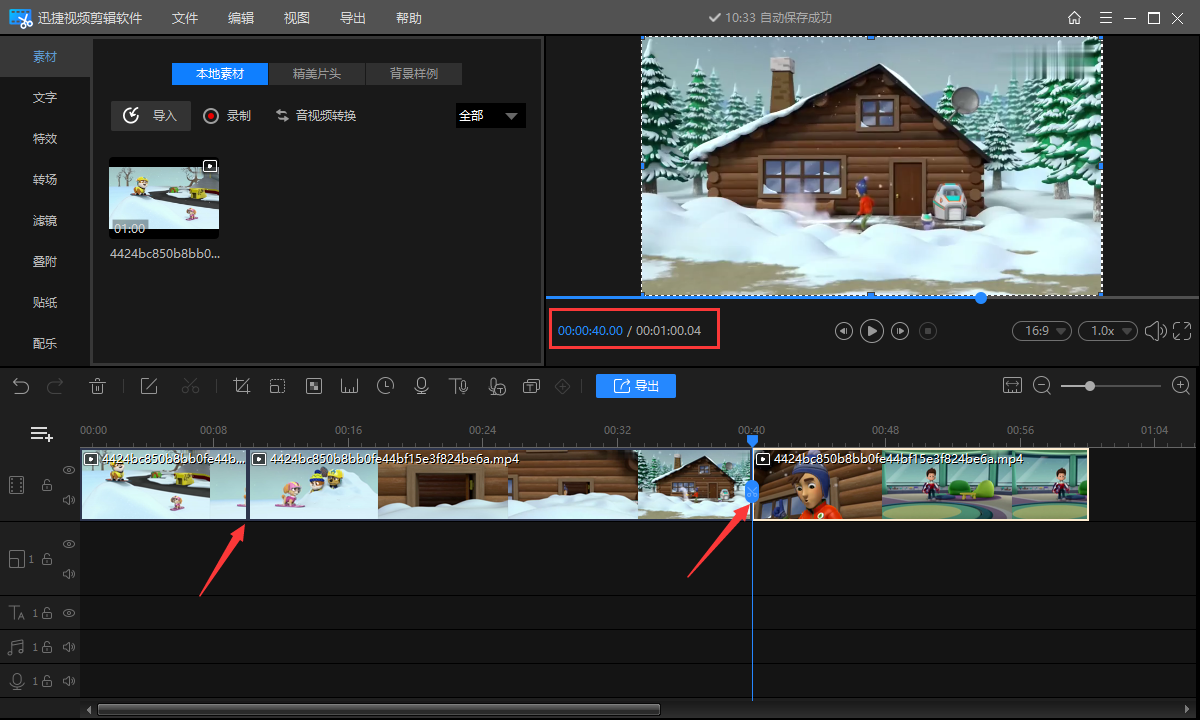The height and width of the screenshot is (720, 1200).
Task: Mute the voice recording track
Action: point(69,681)
